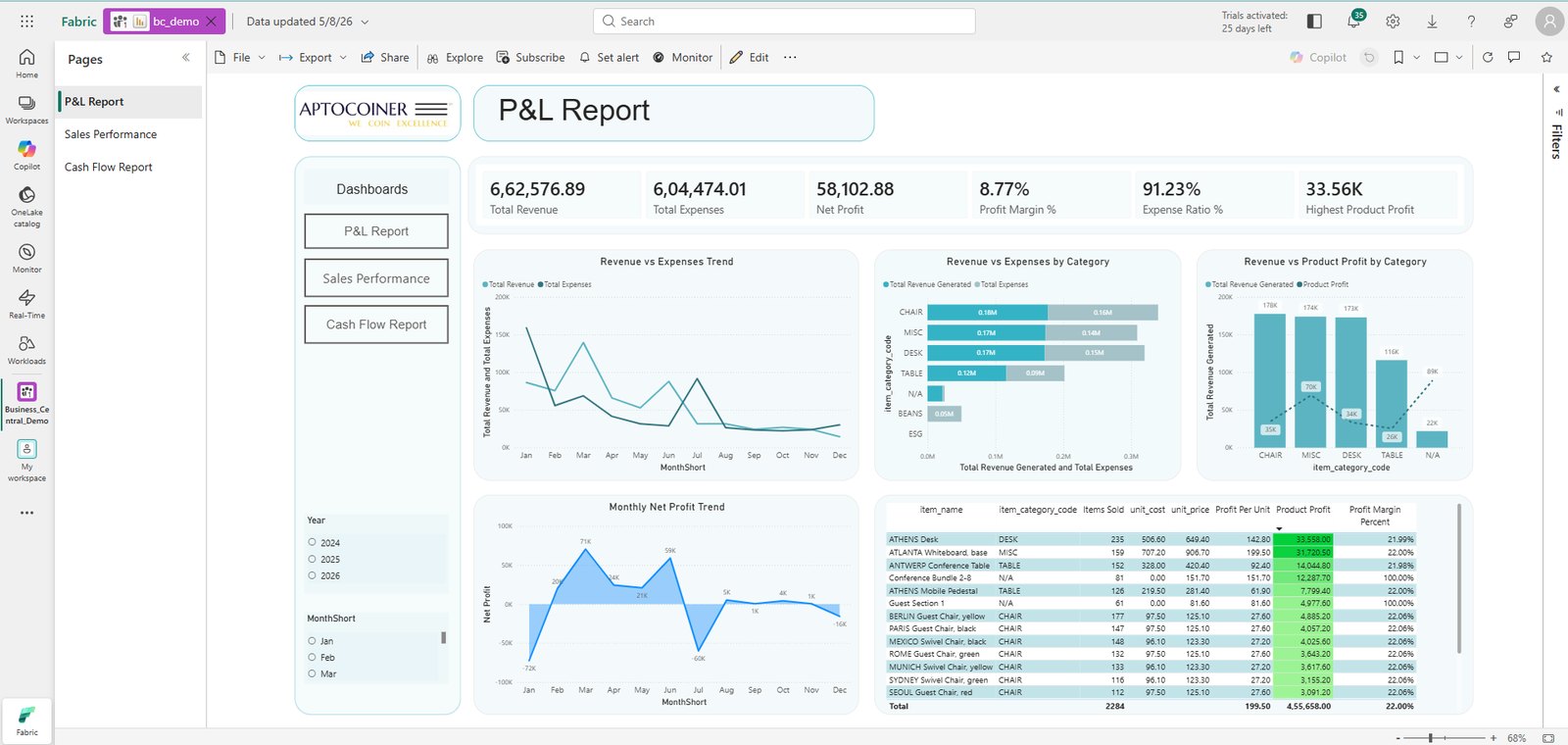Open the comments icon in toolbar

pos(1514,57)
